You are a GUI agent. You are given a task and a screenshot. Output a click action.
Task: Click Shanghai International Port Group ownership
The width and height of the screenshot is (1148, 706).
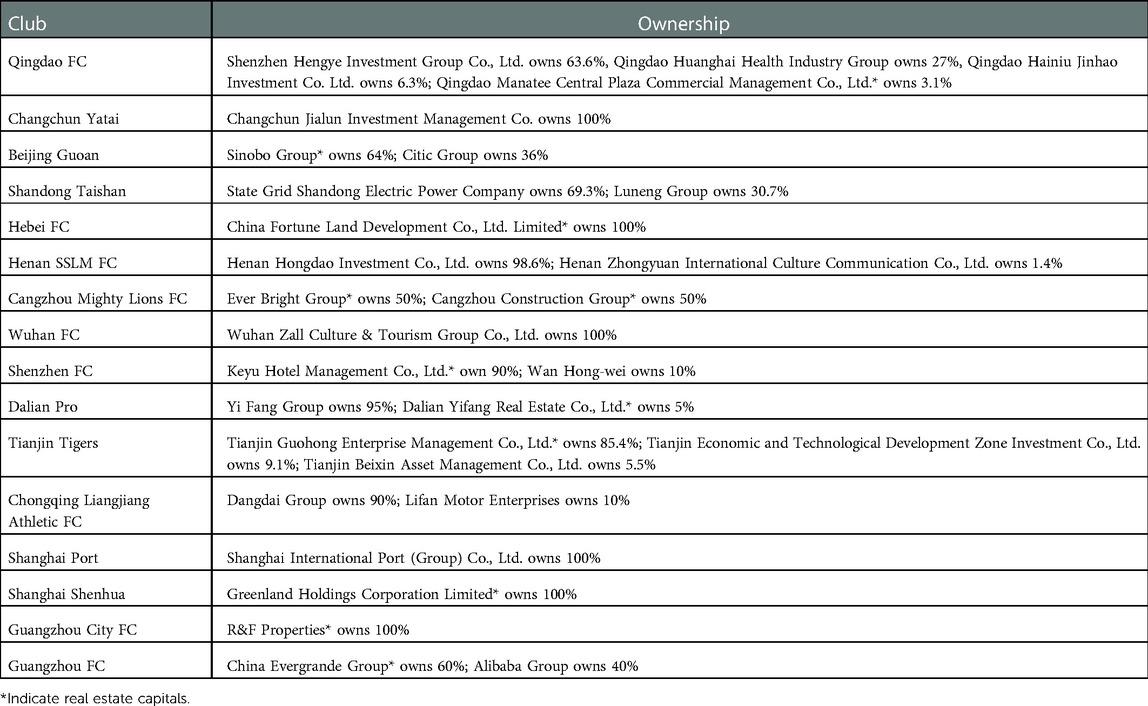pyautogui.click(x=413, y=557)
